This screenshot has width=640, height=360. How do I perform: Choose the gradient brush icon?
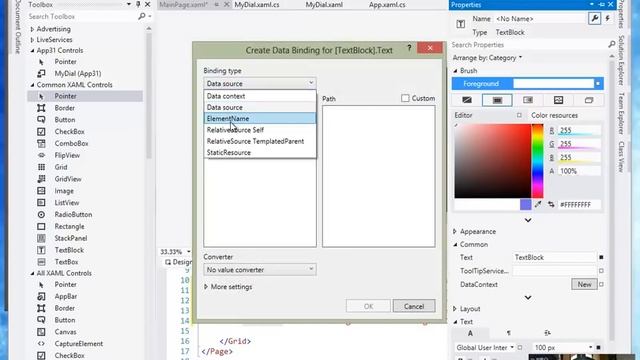(x=528, y=100)
